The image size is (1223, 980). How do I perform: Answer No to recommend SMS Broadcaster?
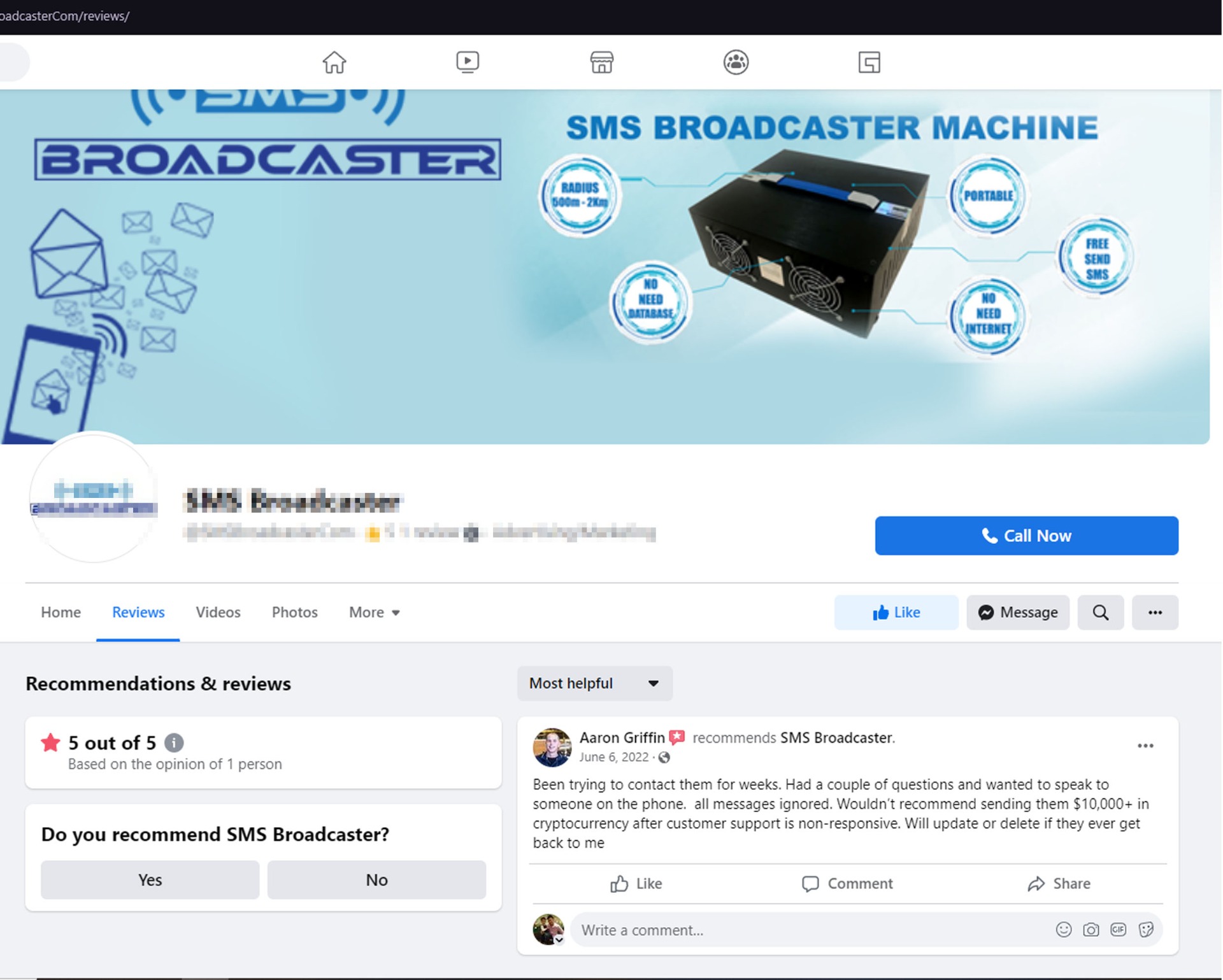(x=376, y=879)
